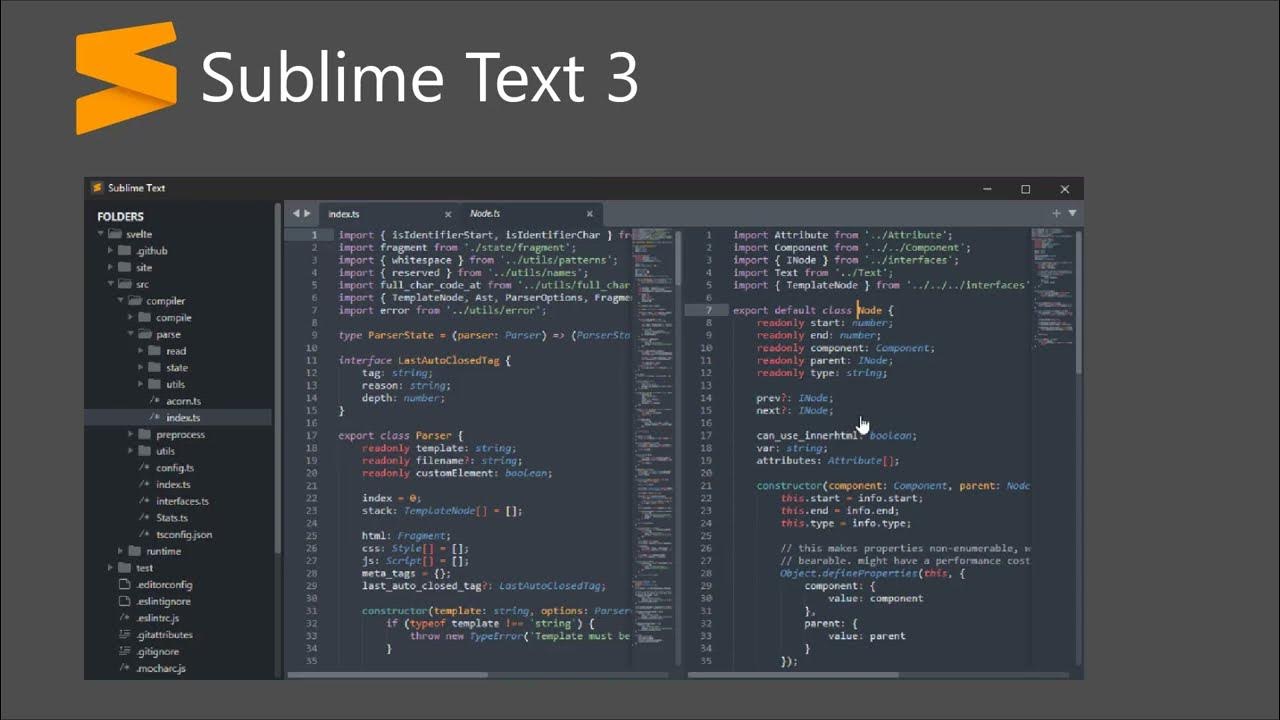The height and width of the screenshot is (720, 1280).
Task: Click line number 17 in index.ts gutter
Action: (x=312, y=435)
